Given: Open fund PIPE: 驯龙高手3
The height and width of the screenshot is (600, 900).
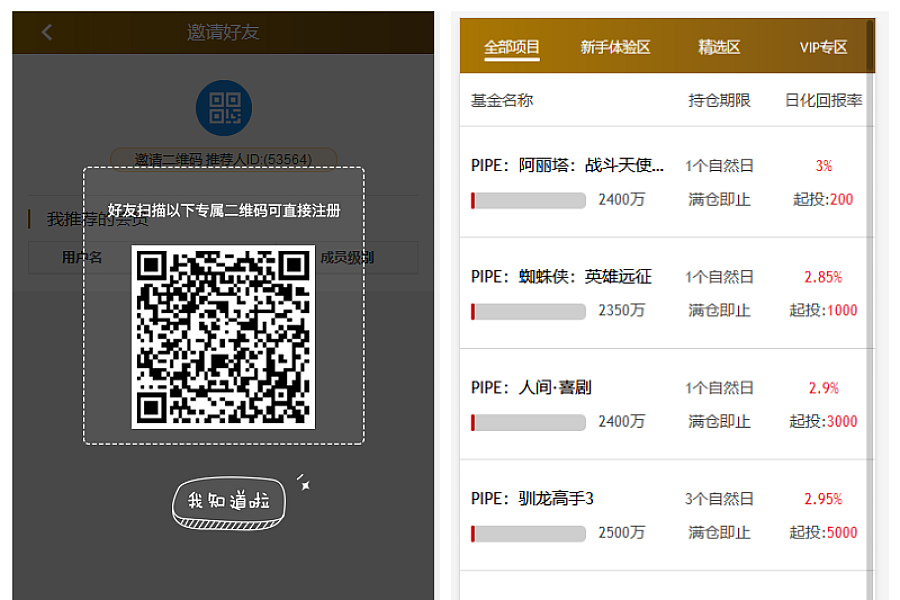Looking at the screenshot, I should [532, 498].
